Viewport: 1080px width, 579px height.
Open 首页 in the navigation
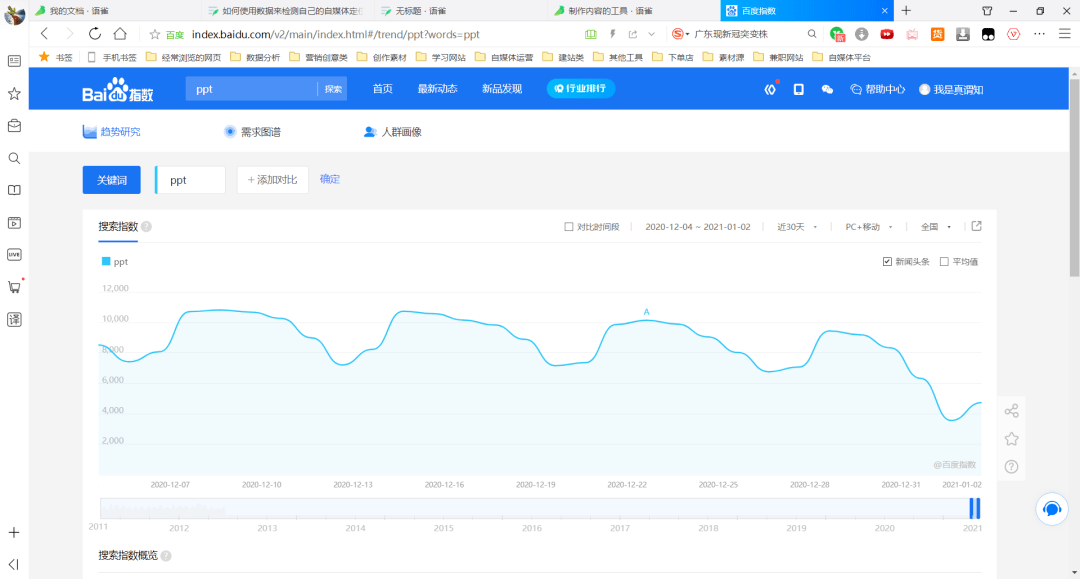[382, 89]
